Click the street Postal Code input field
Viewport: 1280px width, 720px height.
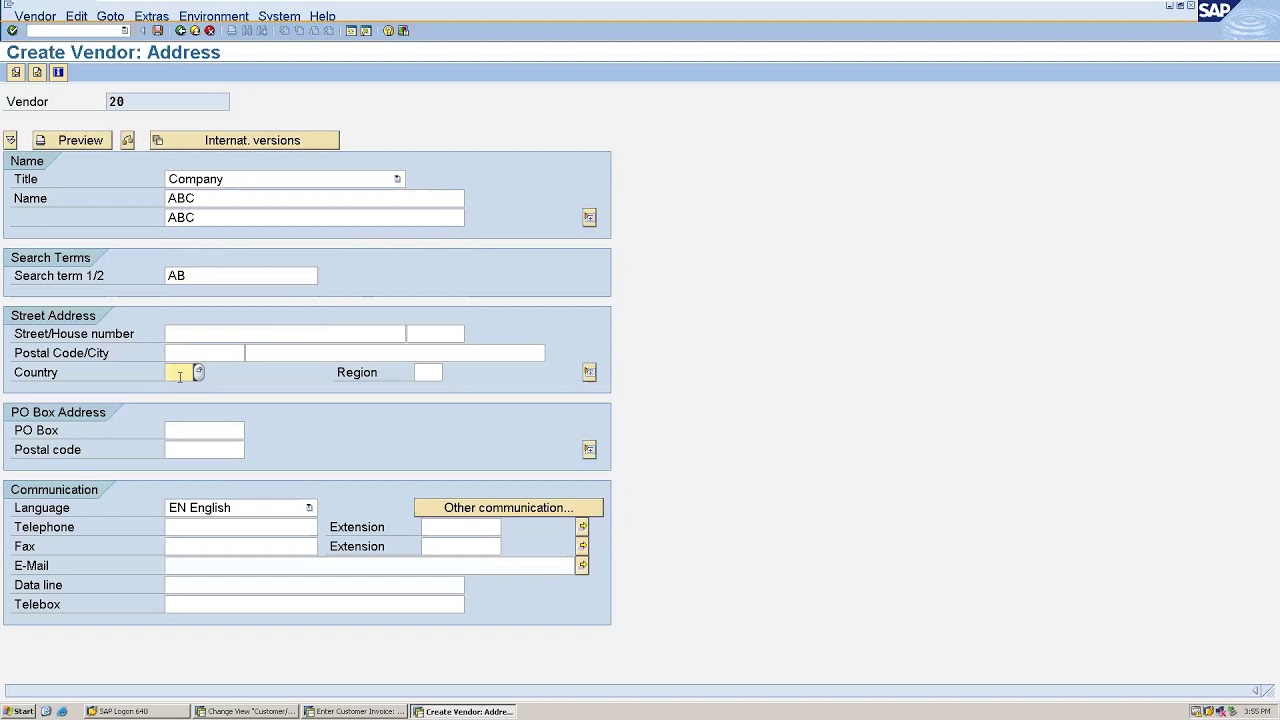pos(204,353)
